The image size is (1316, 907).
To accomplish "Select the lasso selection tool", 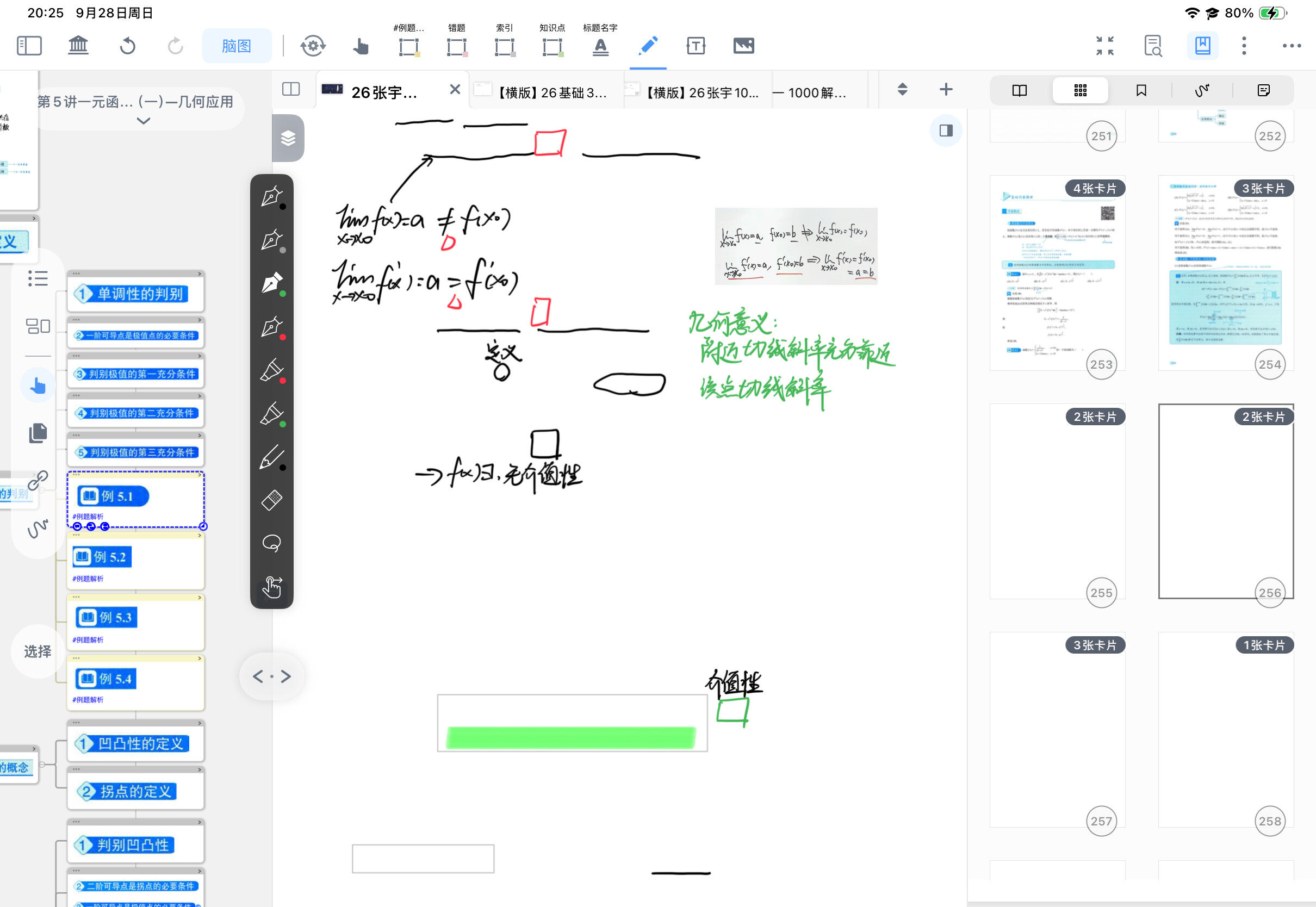I will coord(271,543).
